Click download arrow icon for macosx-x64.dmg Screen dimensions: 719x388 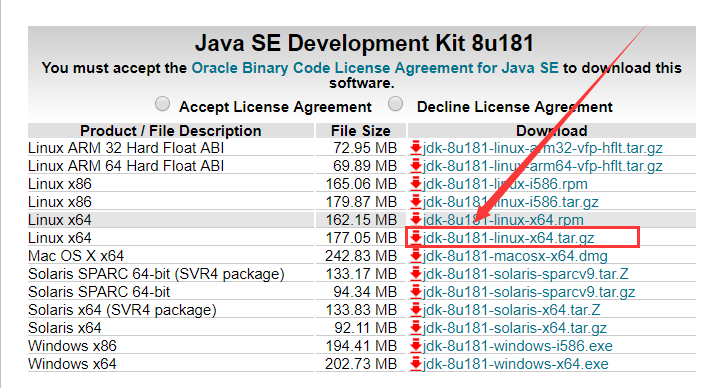416,255
